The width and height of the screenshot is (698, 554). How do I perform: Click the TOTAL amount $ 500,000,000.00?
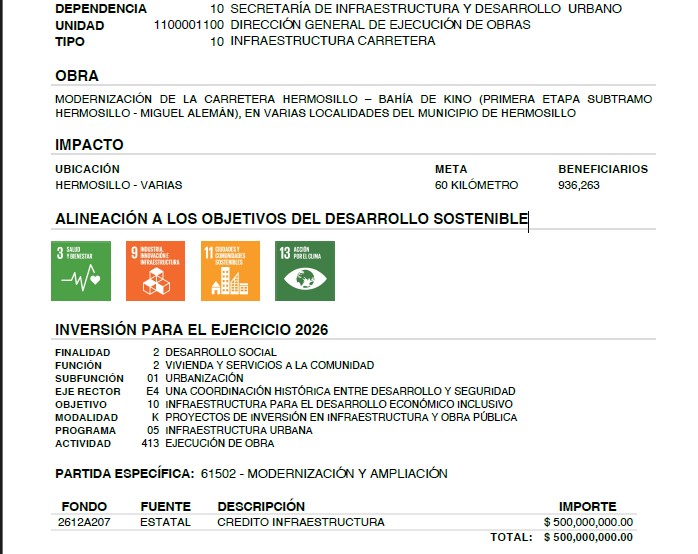point(588,537)
